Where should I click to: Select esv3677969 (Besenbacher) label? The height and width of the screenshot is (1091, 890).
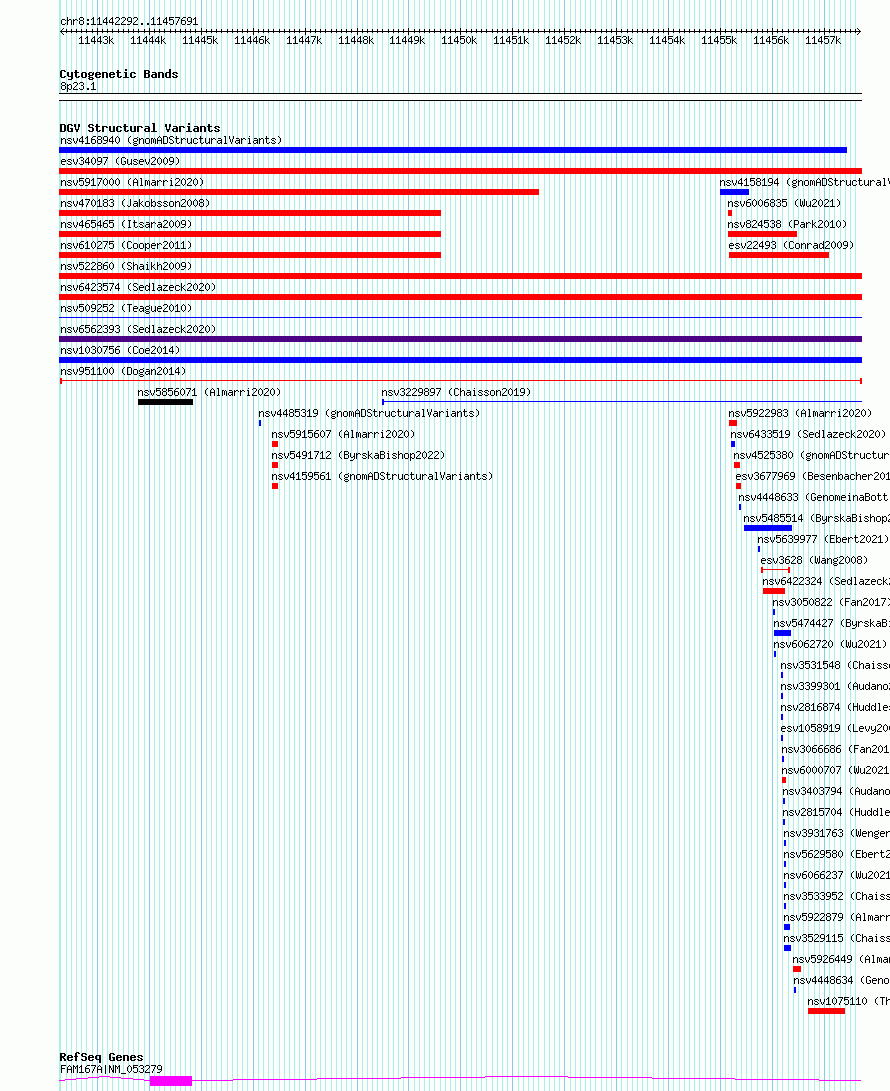click(x=813, y=476)
